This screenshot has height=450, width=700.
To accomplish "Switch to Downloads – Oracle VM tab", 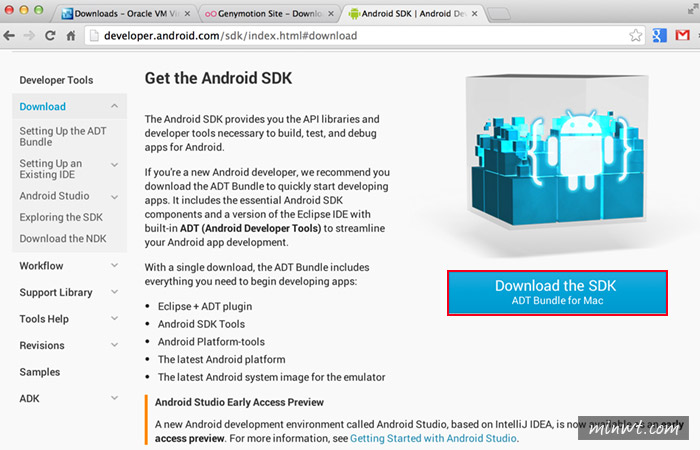I will [125, 14].
